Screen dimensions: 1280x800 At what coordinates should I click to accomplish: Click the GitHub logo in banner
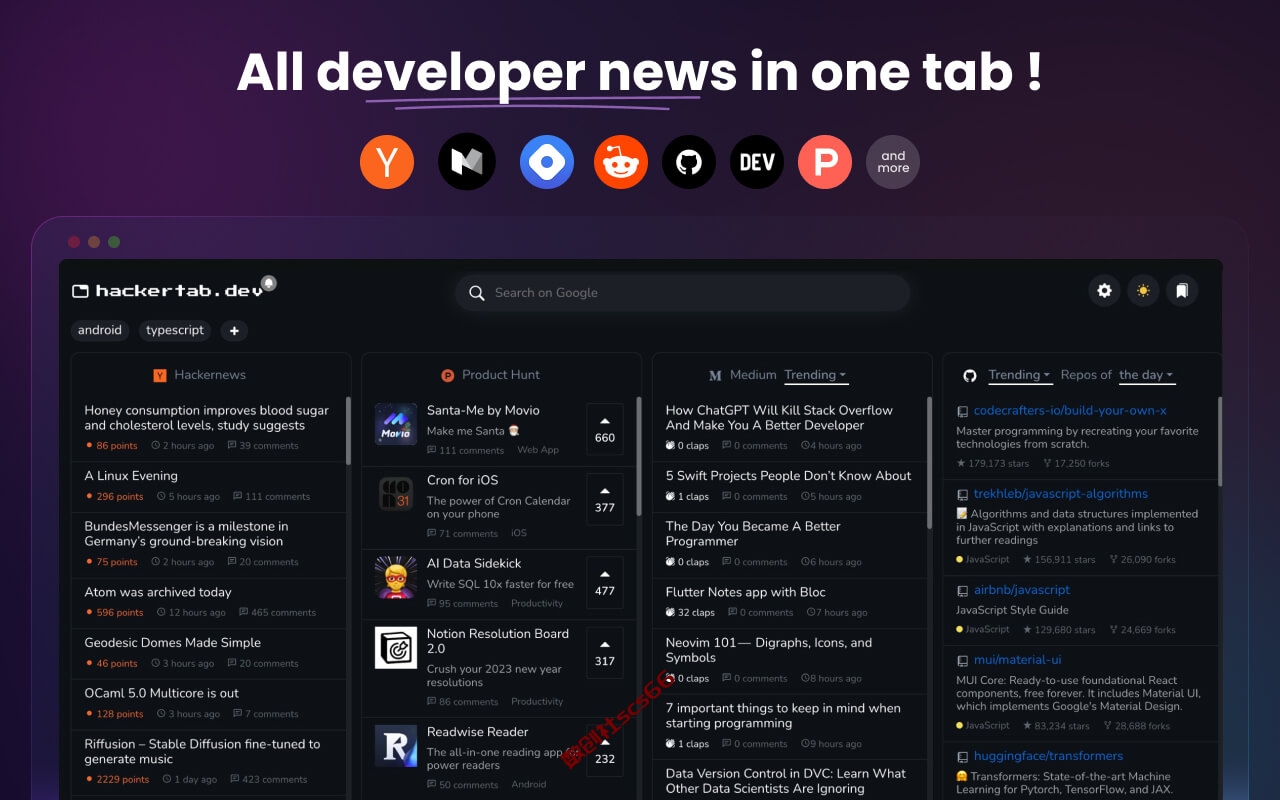tap(689, 161)
